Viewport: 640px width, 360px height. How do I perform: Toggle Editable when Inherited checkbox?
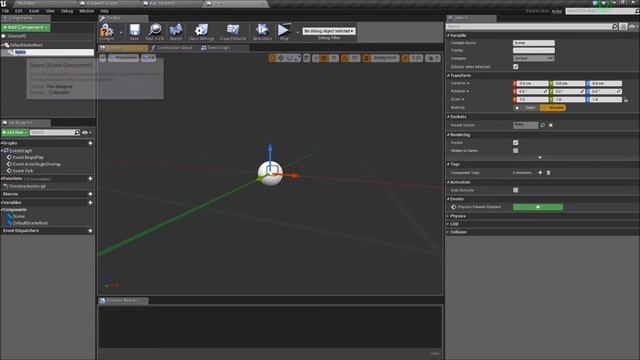(516, 67)
